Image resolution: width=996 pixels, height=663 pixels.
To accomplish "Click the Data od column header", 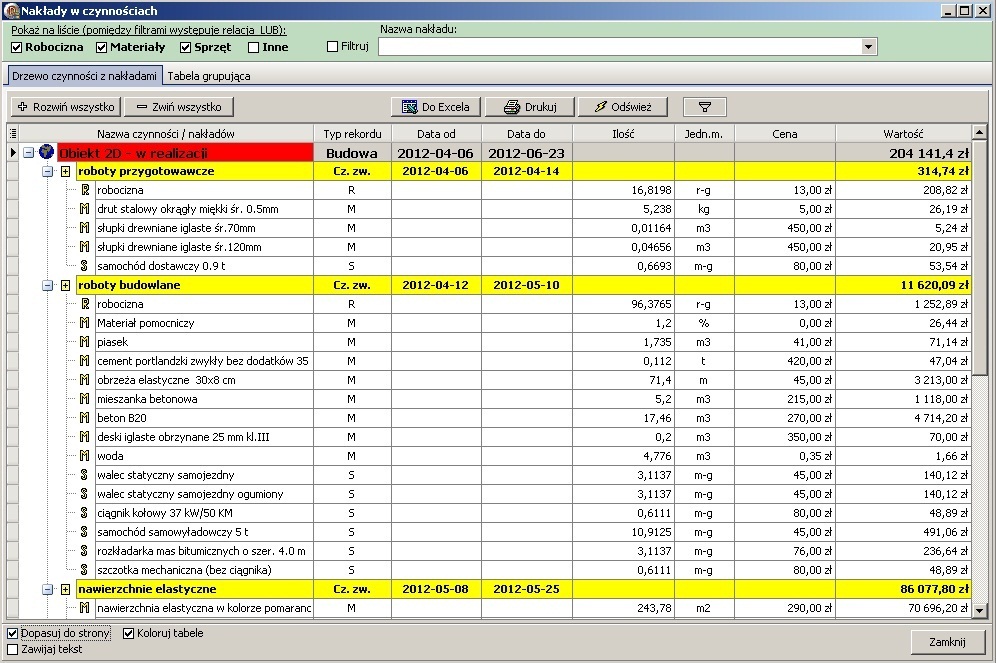I will (436, 134).
